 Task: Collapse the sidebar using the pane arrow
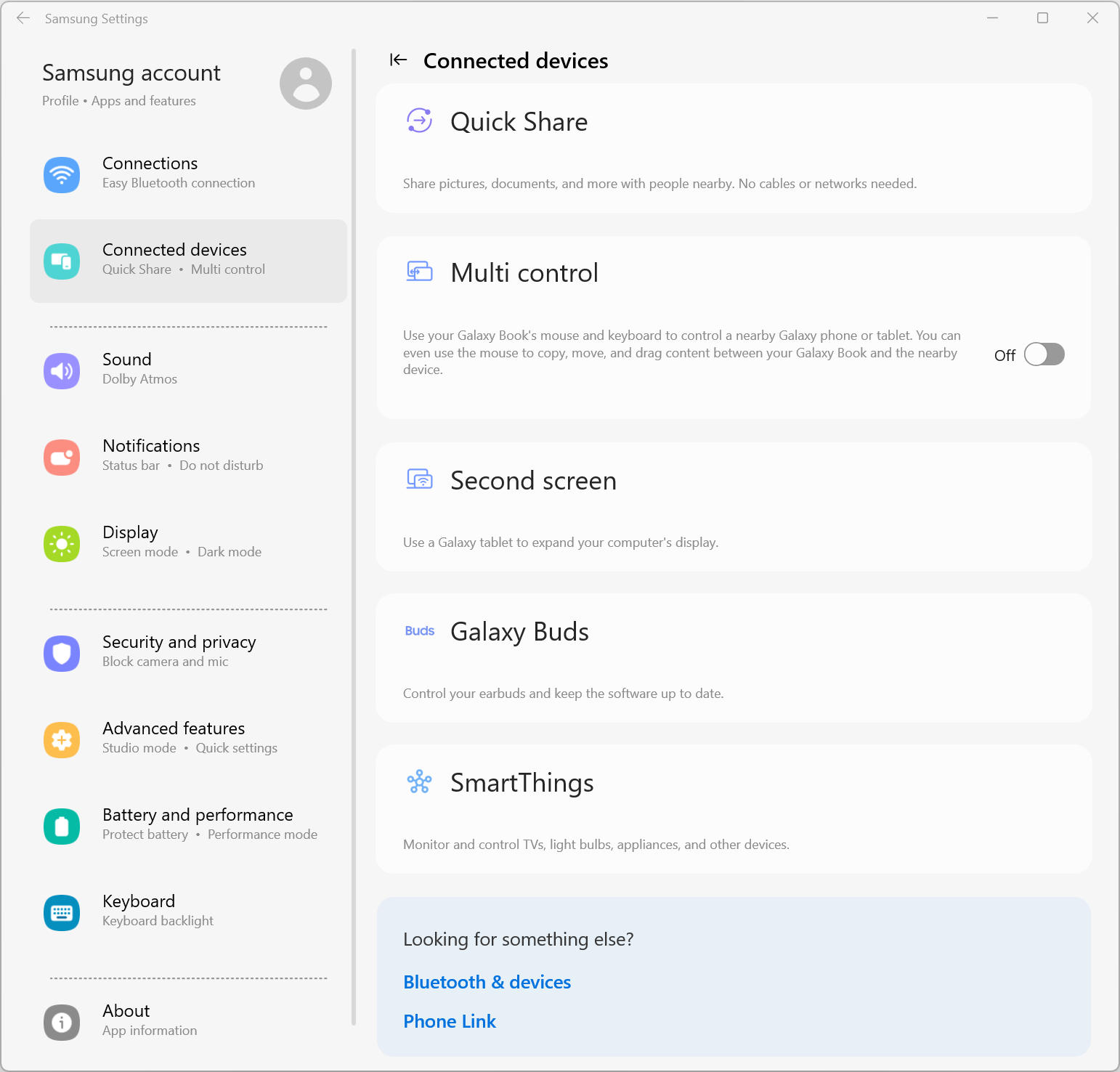pos(398,60)
